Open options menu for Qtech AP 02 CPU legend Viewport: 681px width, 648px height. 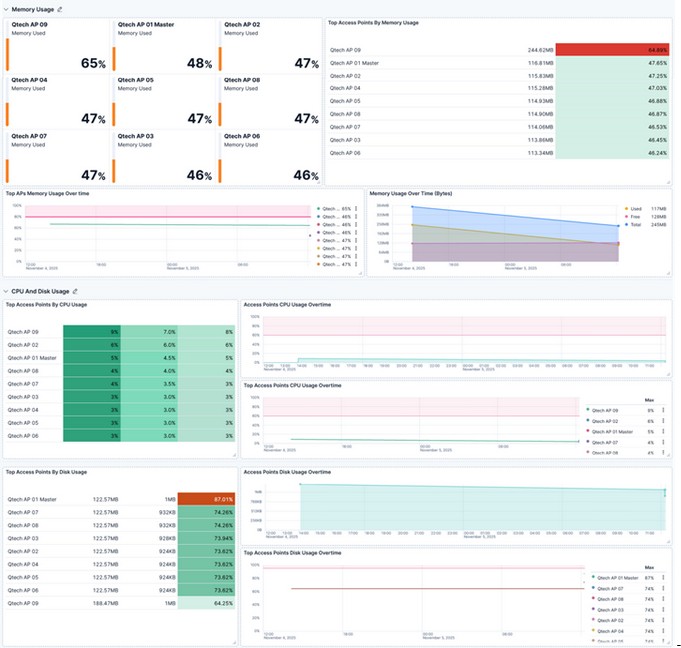point(663,421)
